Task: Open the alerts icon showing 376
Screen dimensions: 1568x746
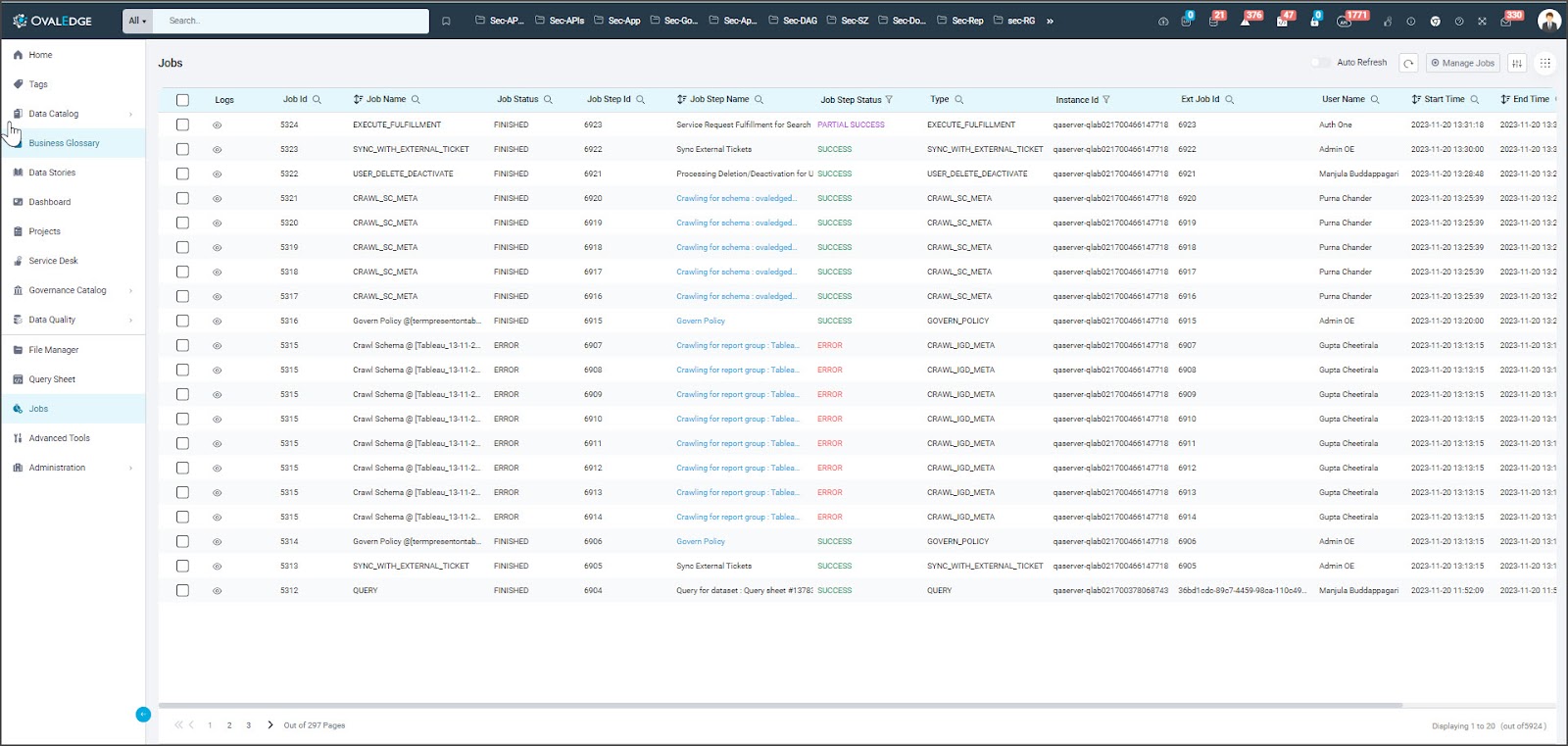Action: pyautogui.click(x=1247, y=20)
